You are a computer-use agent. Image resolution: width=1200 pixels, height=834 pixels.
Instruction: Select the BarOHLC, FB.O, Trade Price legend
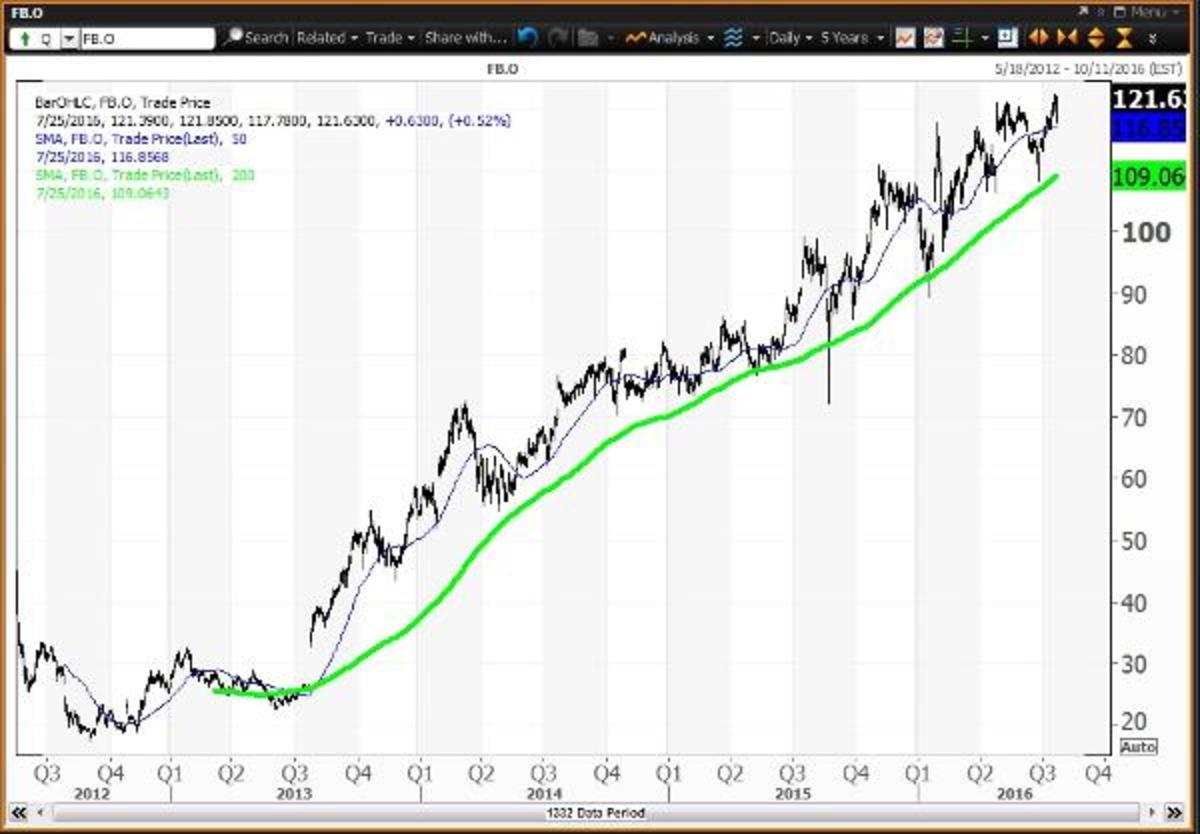(x=124, y=102)
